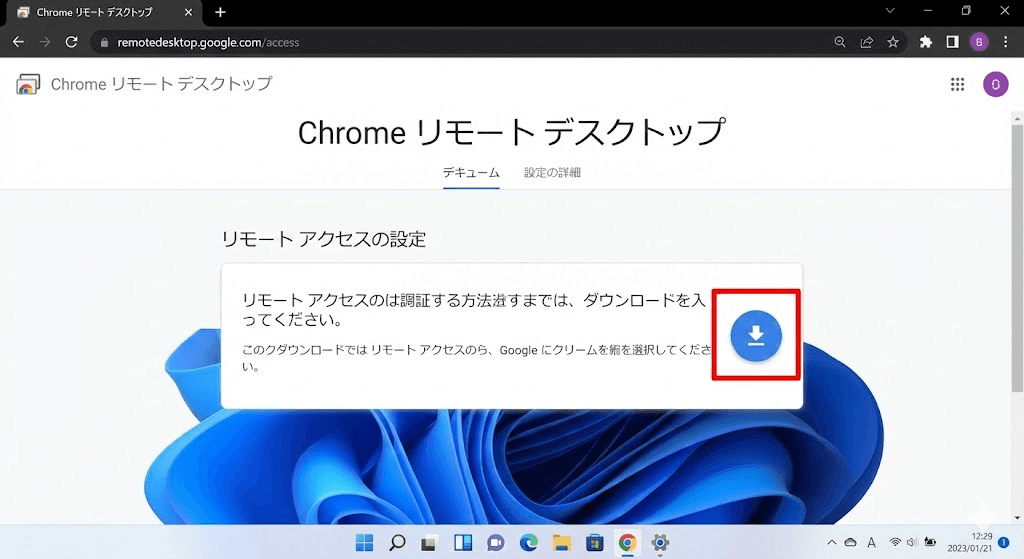Open a new browser tab

pos(220,12)
